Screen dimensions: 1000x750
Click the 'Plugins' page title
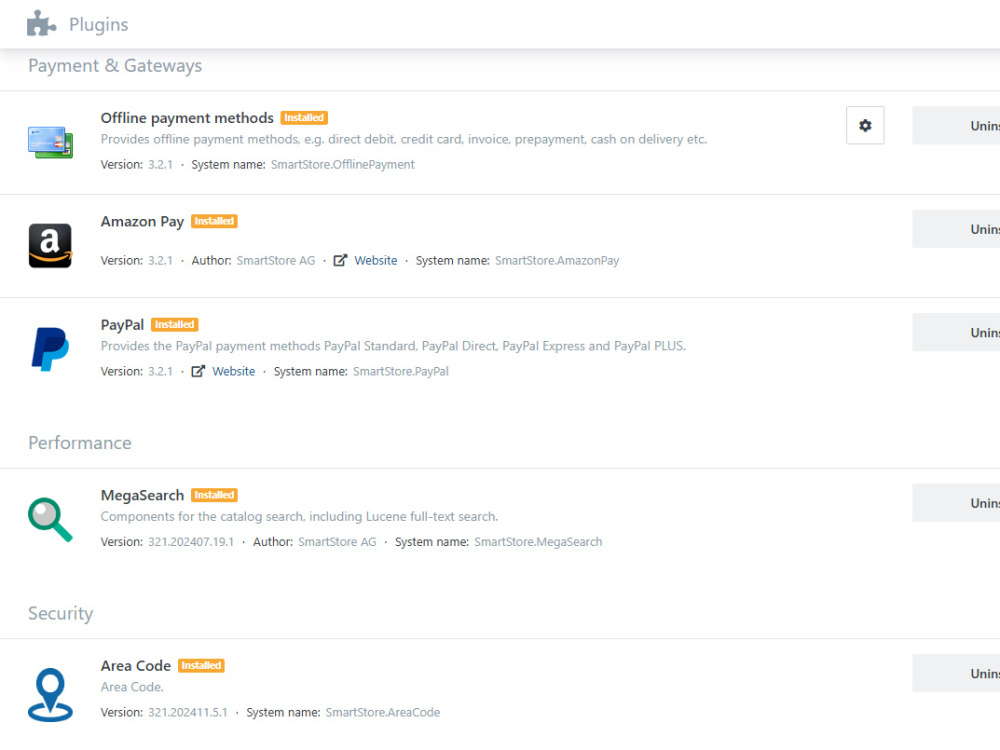pyautogui.click(x=98, y=24)
